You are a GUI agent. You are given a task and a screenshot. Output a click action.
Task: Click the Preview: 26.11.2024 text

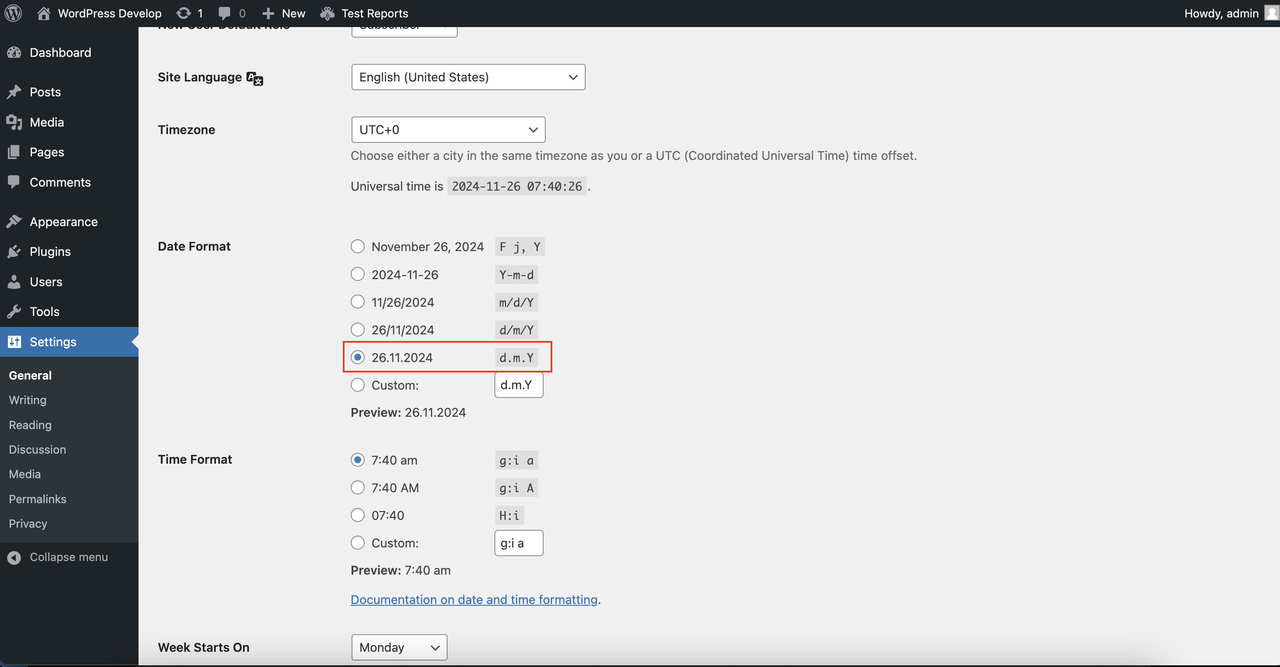point(408,412)
